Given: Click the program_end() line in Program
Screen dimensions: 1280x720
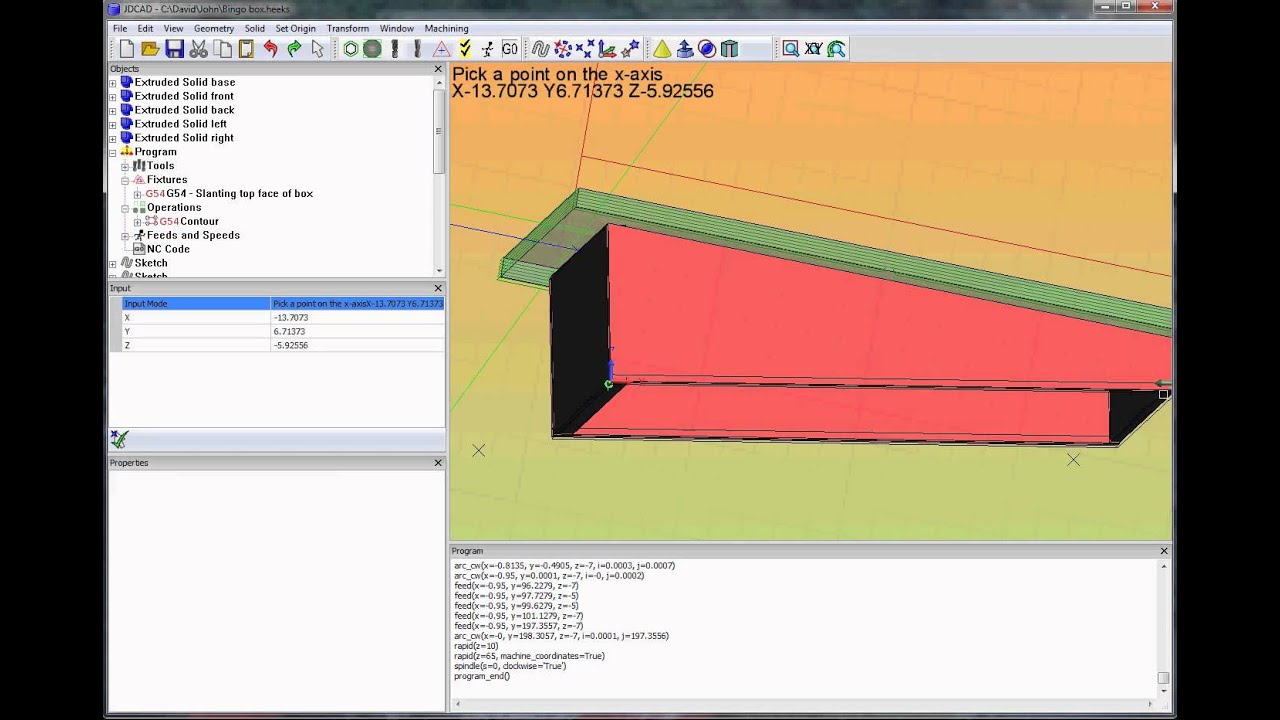Looking at the screenshot, I should pyautogui.click(x=482, y=676).
